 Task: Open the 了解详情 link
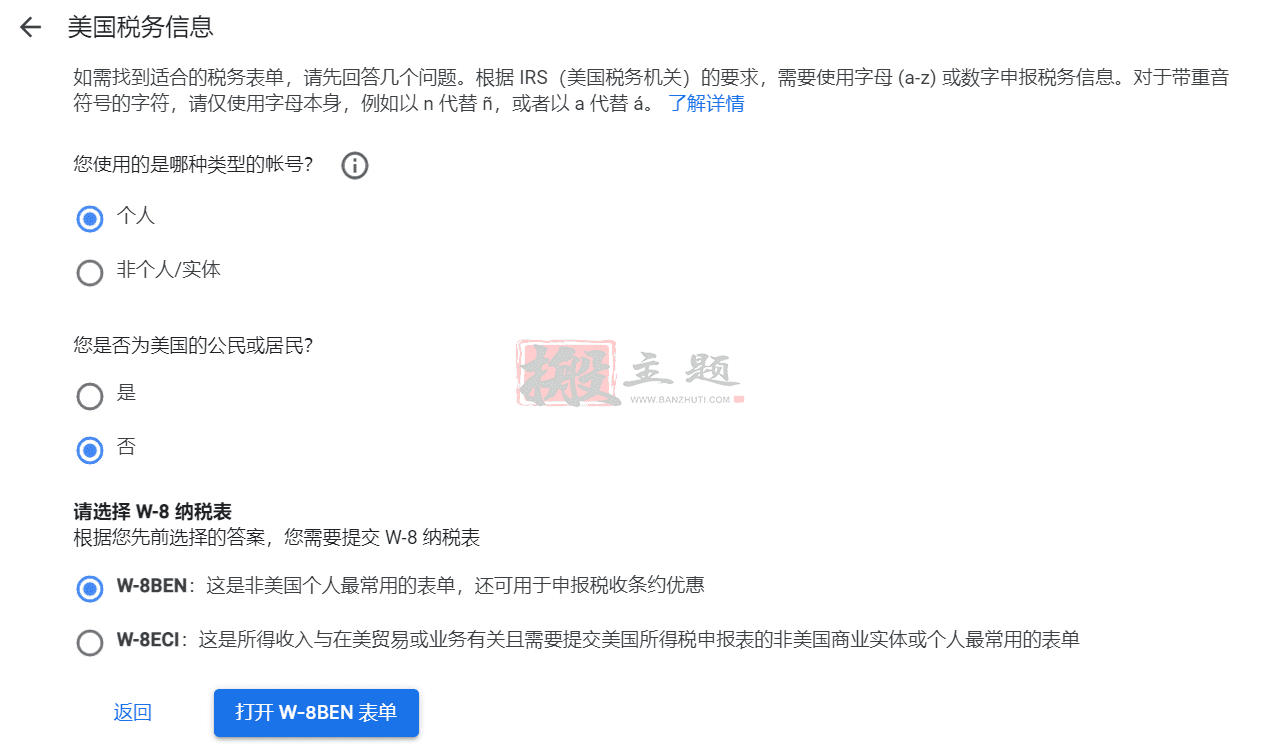706,103
